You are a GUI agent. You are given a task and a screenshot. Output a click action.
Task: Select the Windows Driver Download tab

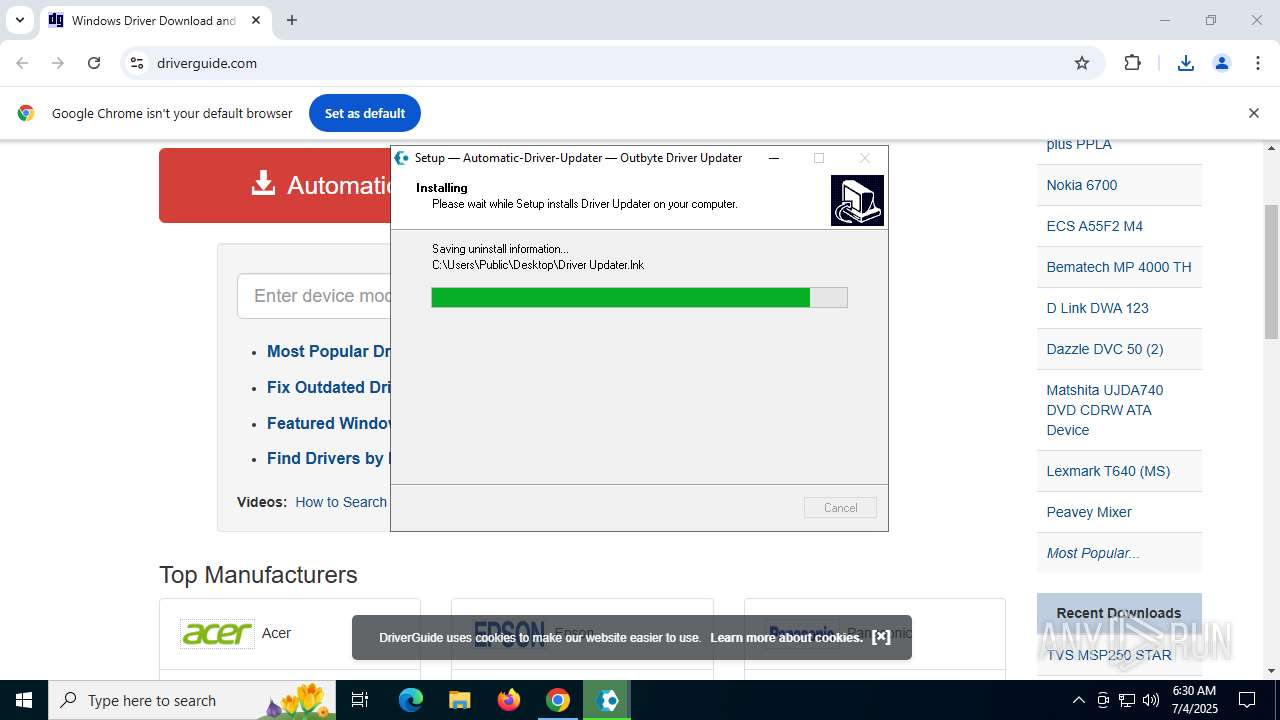pos(155,20)
